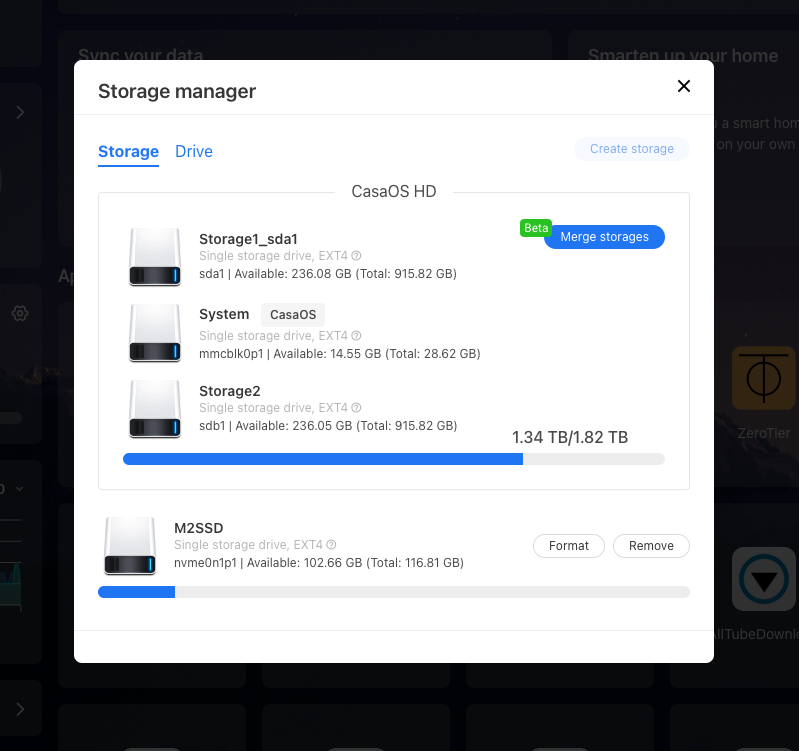
Task: Open settings gear in background sidebar
Action: pyautogui.click(x=20, y=313)
